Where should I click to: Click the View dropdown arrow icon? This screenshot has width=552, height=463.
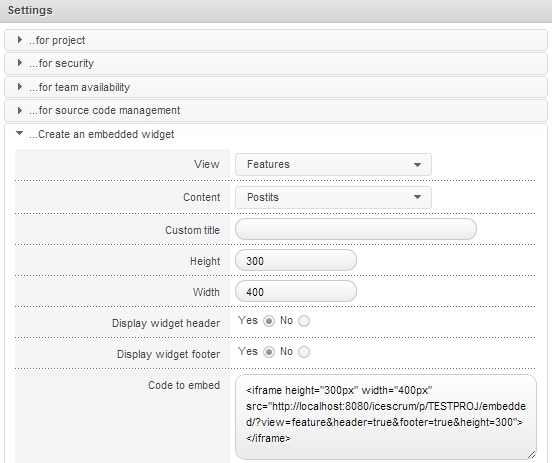click(418, 165)
